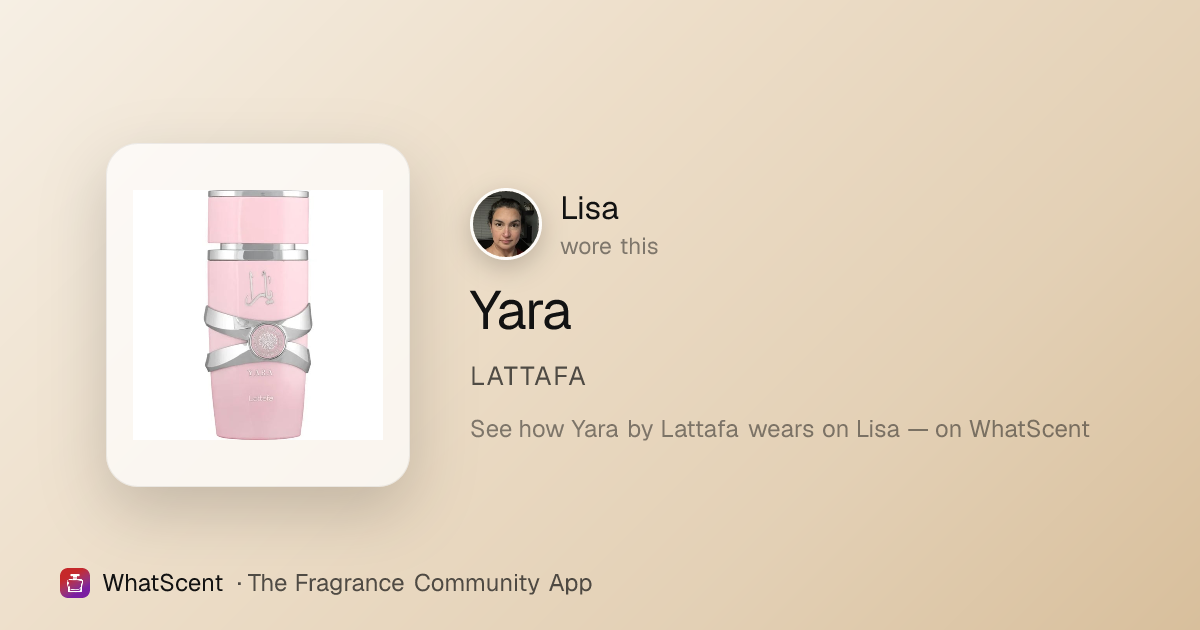Click "The Fragrance Community App" tagline
Screen dimensions: 1200x630
[x=420, y=583]
